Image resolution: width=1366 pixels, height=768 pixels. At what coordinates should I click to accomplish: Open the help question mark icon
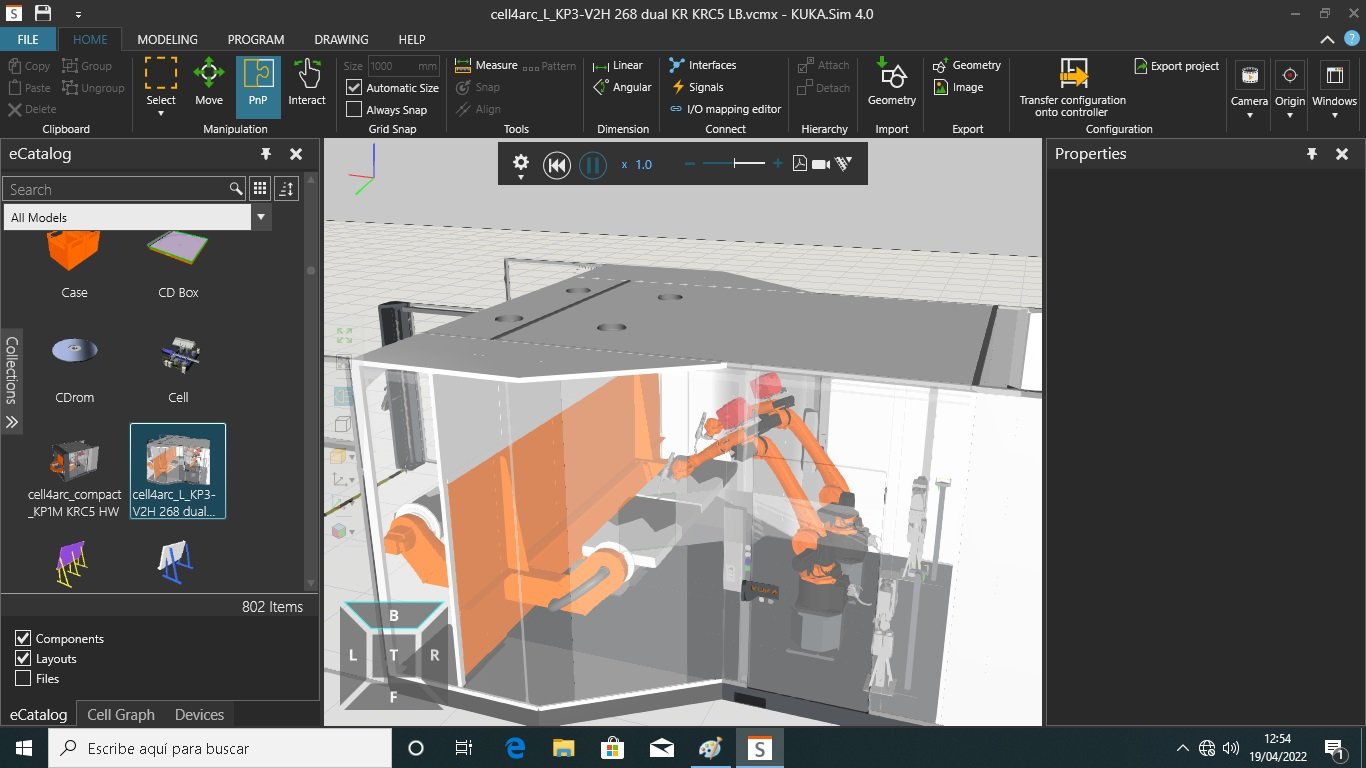click(1352, 38)
